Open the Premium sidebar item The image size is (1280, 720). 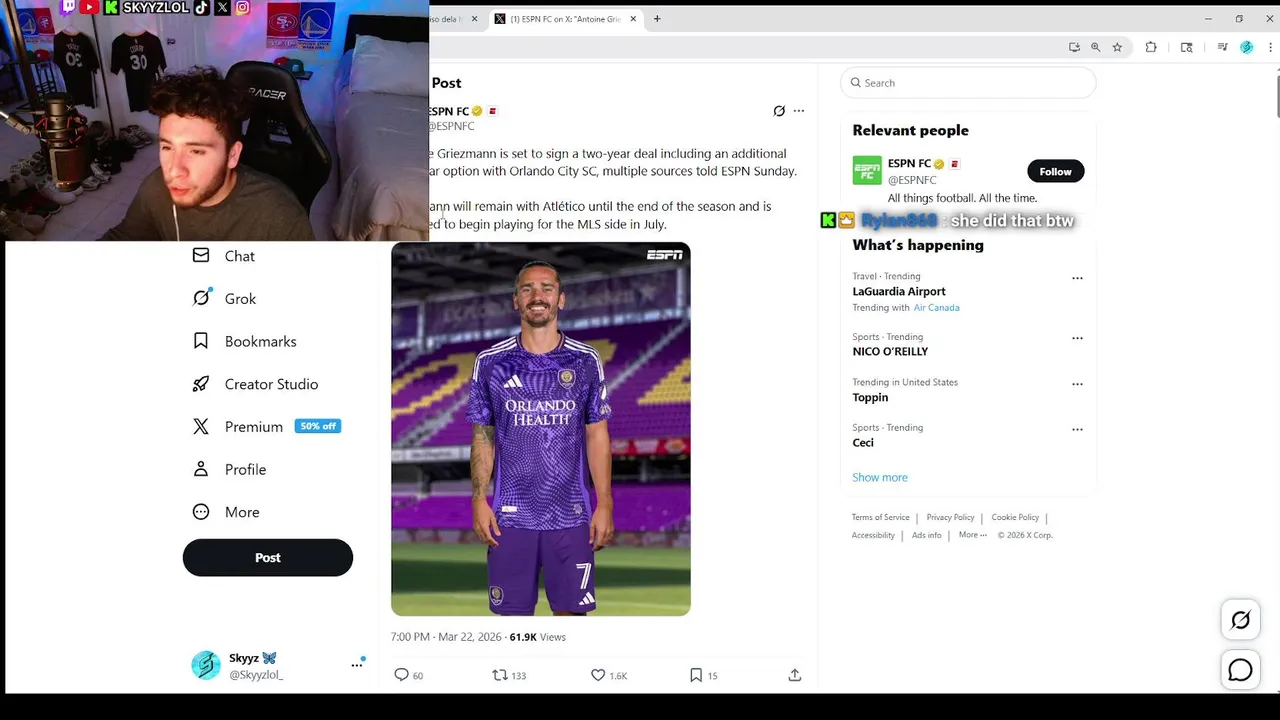pyautogui.click(x=266, y=426)
